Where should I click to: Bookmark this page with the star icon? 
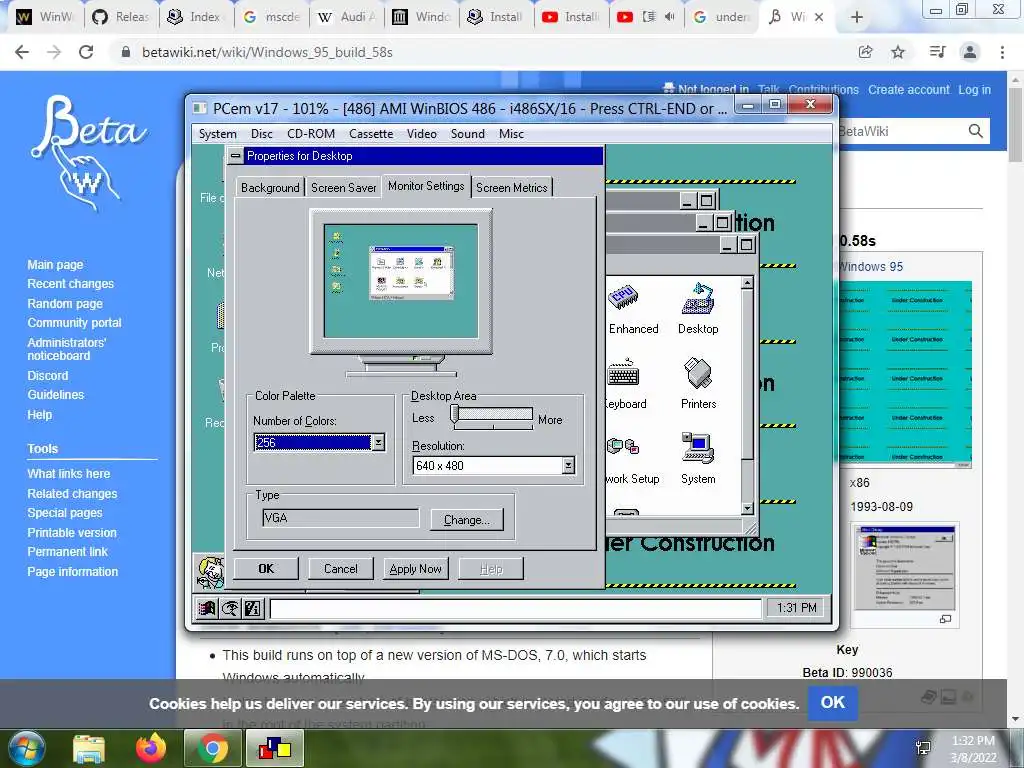(898, 52)
